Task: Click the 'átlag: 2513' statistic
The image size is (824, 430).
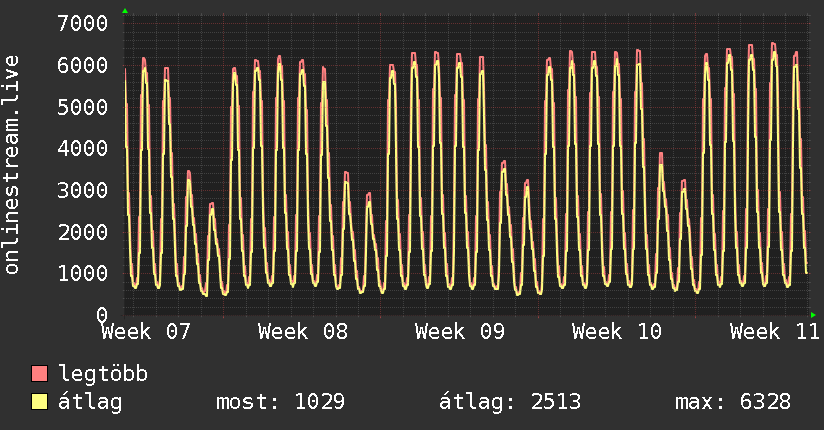Action: click(510, 402)
